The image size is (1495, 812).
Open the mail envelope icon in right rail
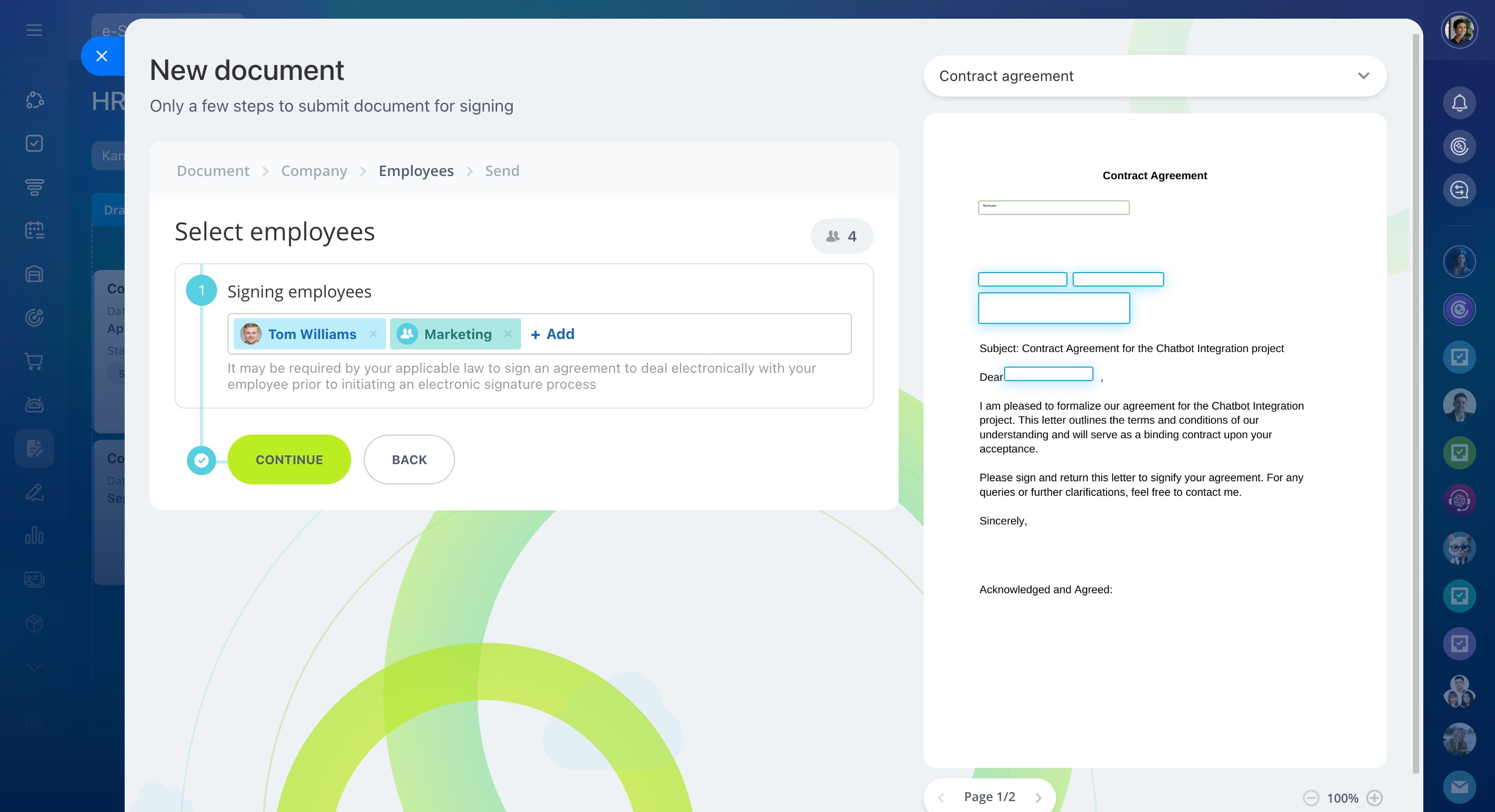pyautogui.click(x=1459, y=787)
